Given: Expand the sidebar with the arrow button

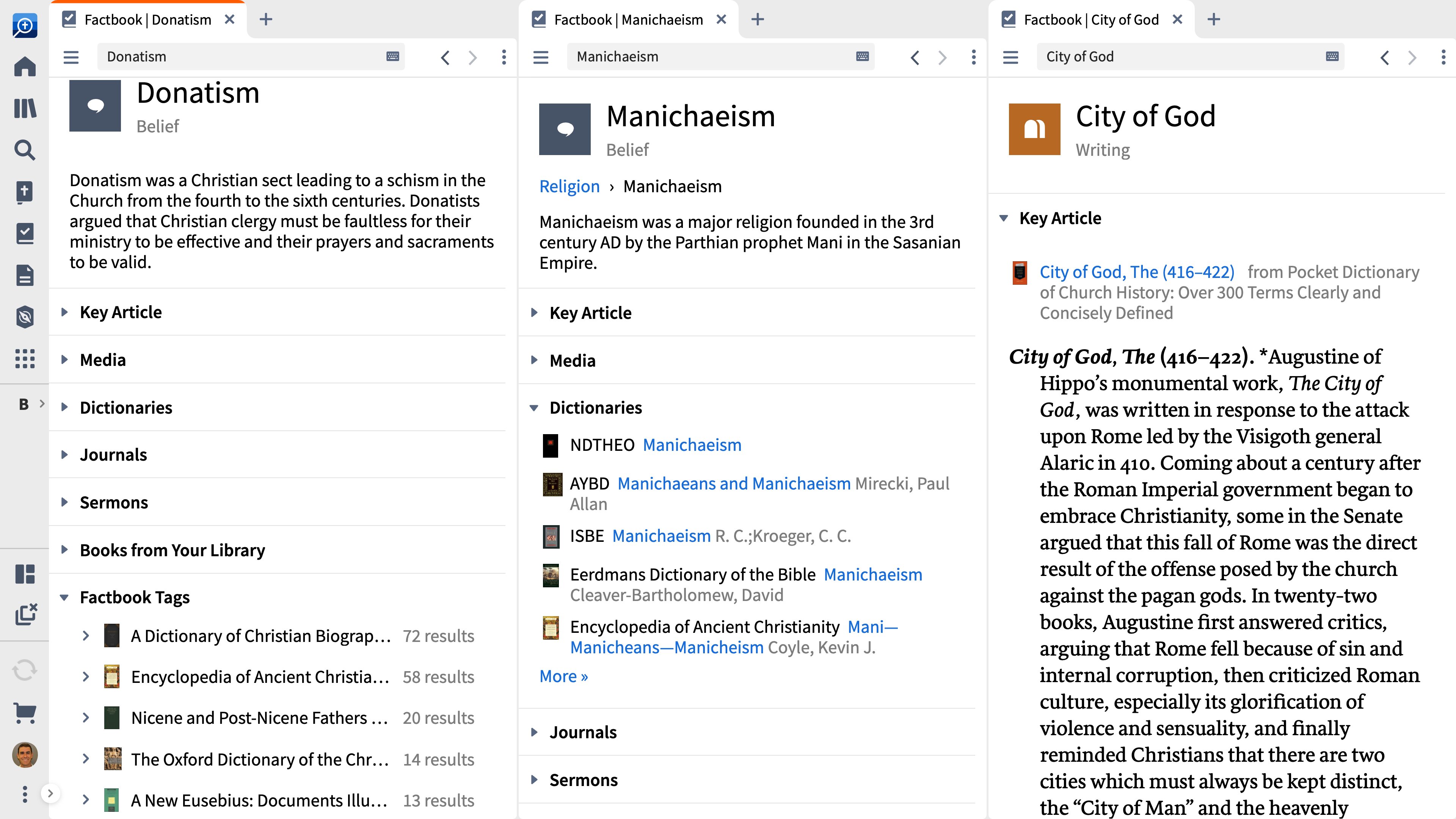Looking at the screenshot, I should [50, 794].
